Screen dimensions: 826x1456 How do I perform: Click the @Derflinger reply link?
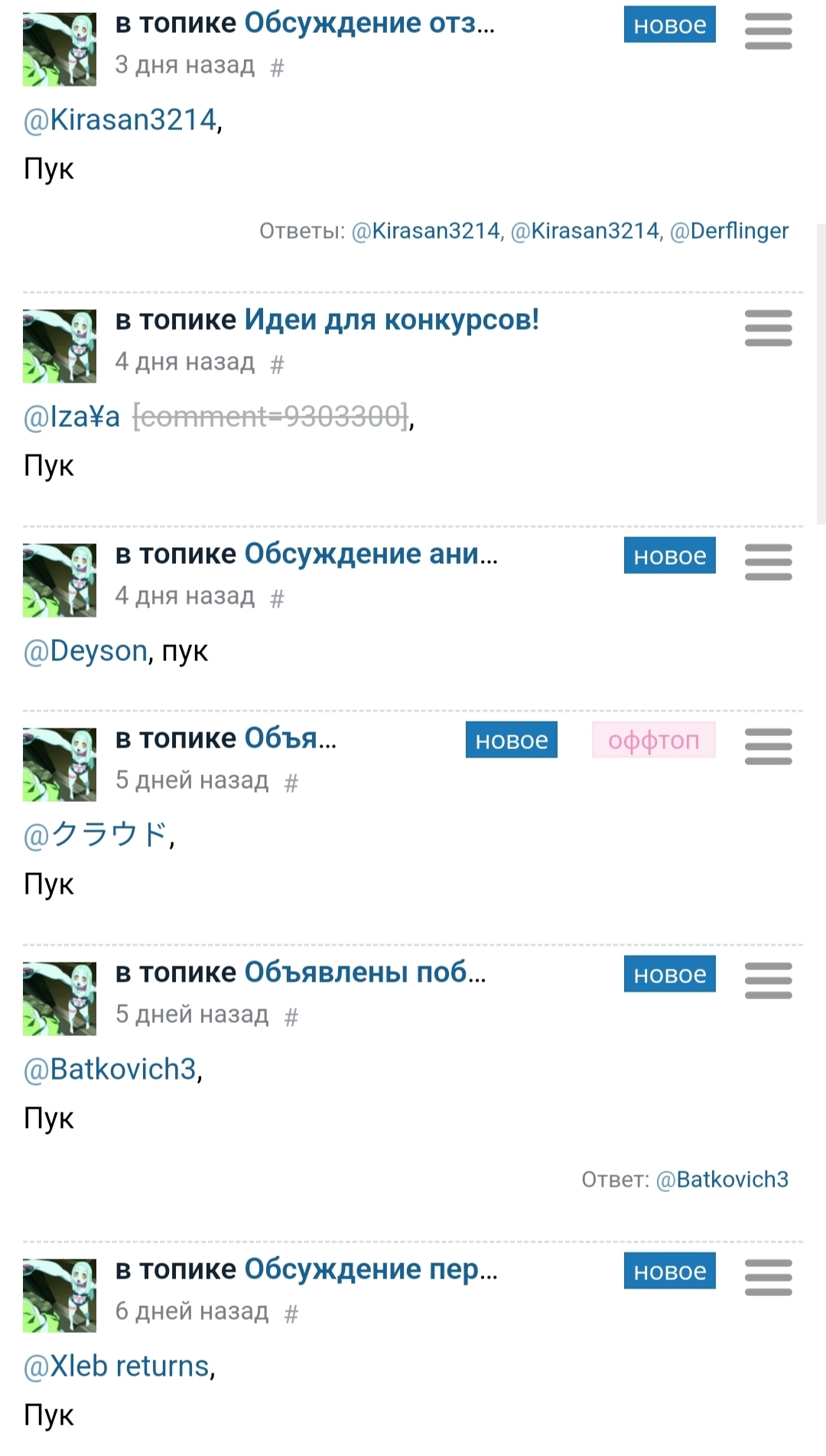click(729, 231)
